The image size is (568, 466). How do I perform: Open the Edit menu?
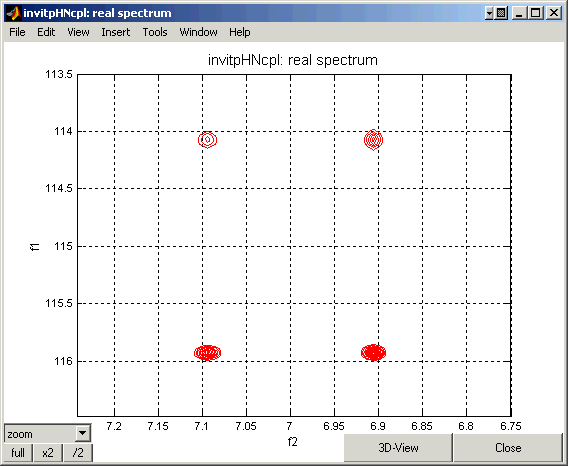pos(46,32)
